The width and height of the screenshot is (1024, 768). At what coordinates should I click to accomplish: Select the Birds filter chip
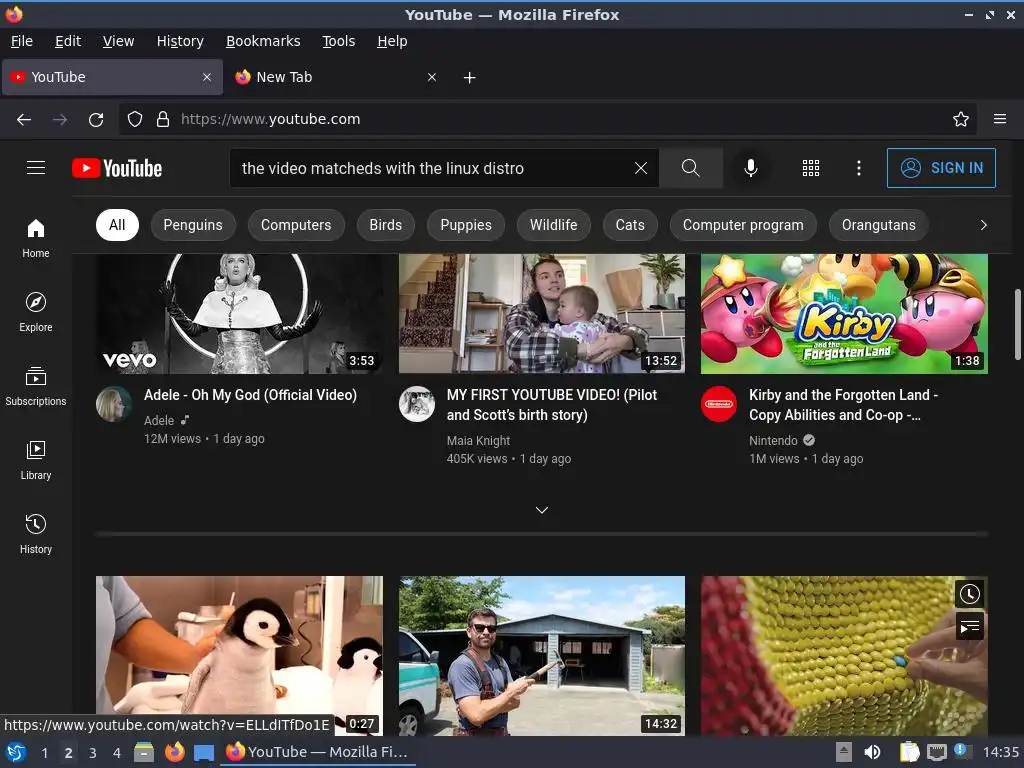pos(385,225)
